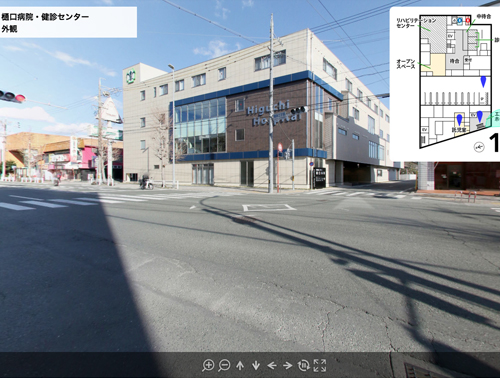Click the green highlighted viewpoint on map edge

click(494, 118)
